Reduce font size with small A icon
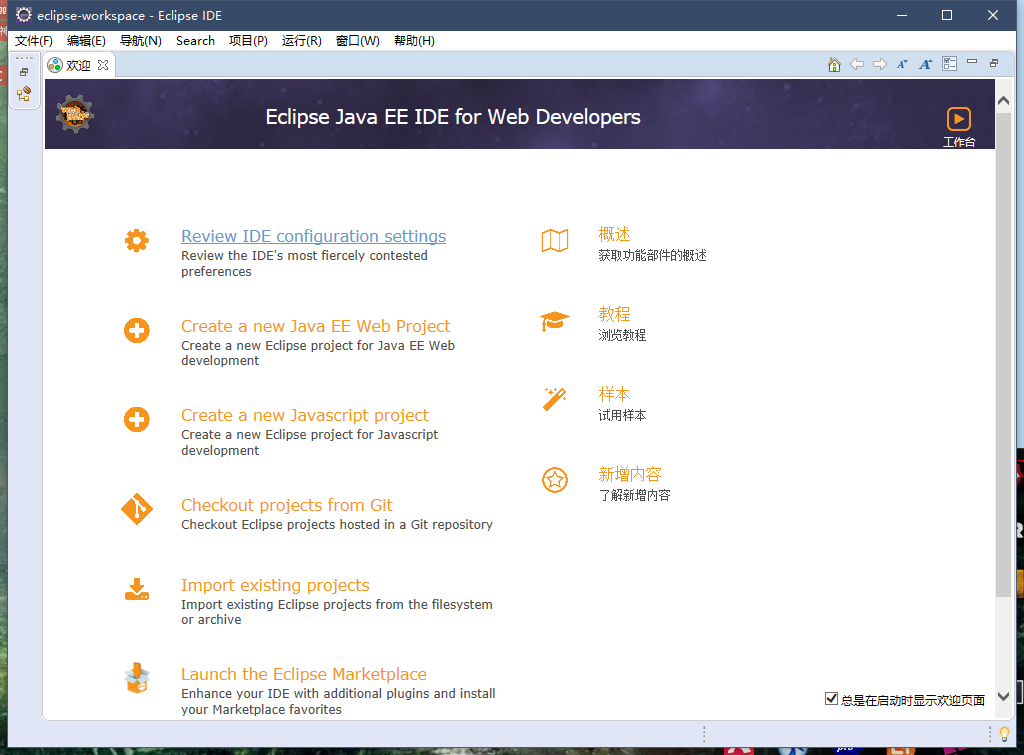 tap(902, 64)
